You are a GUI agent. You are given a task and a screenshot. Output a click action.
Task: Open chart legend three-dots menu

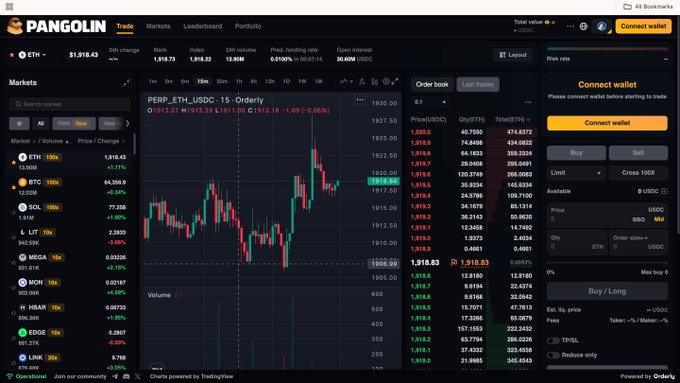pyautogui.click(x=360, y=100)
